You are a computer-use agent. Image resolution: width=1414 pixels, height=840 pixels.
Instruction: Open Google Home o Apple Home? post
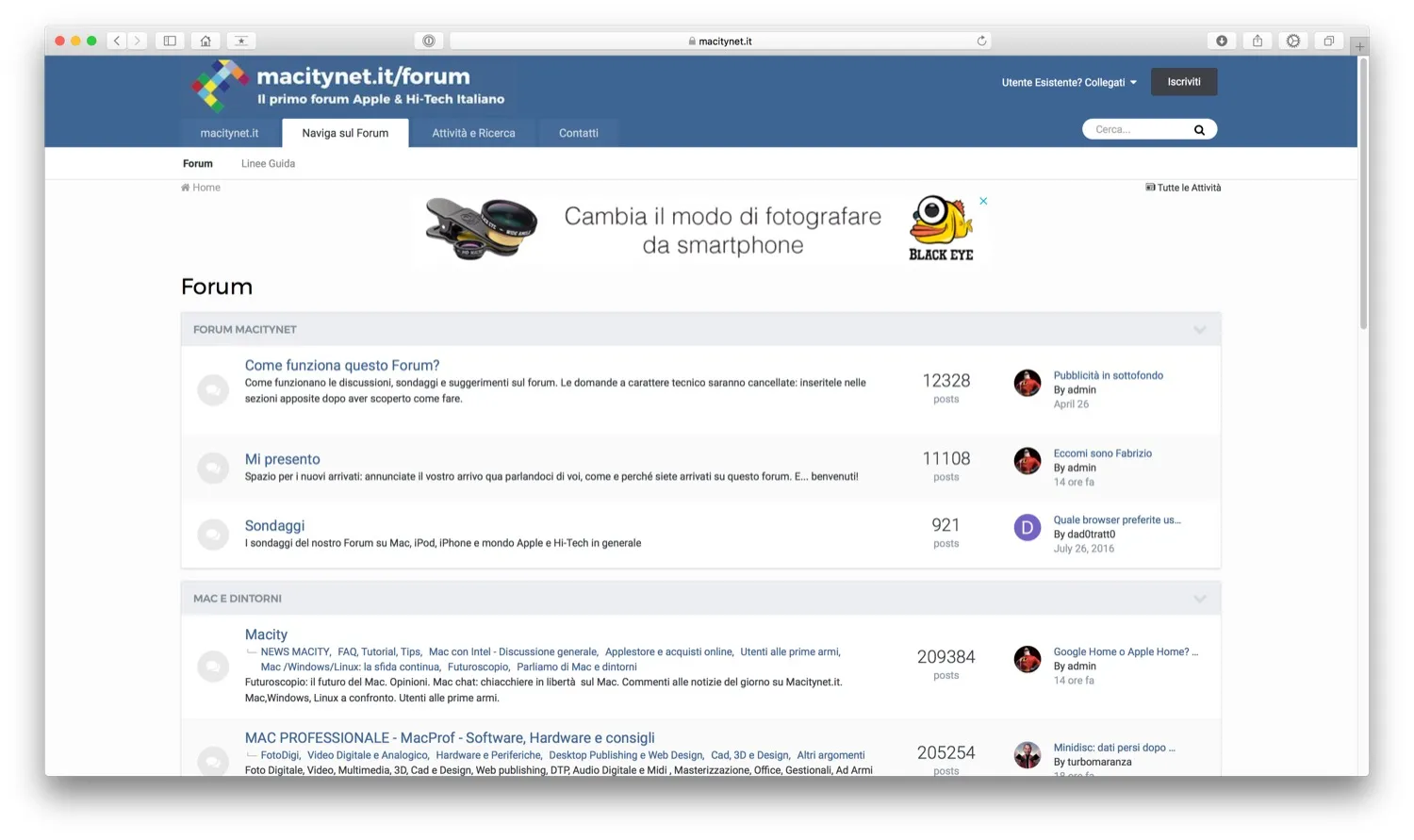point(1126,652)
